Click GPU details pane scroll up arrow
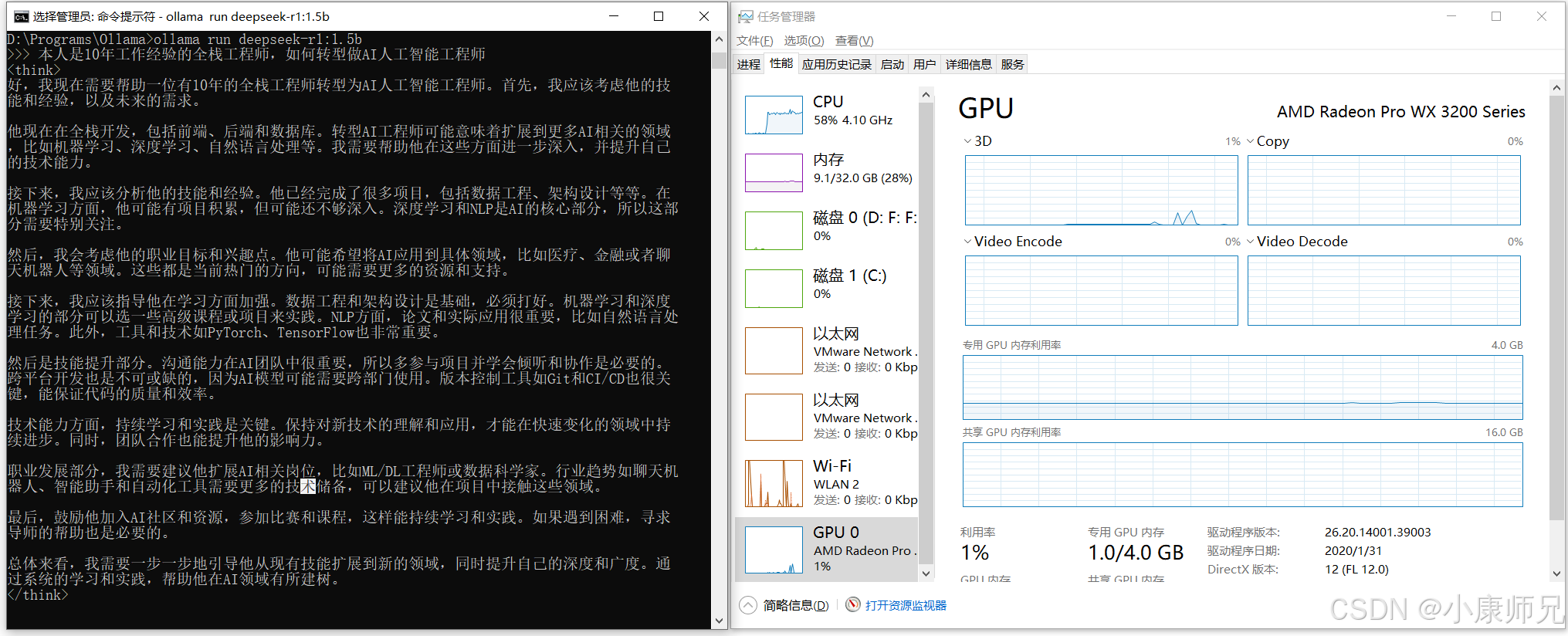This screenshot has width=1568, height=636. pos(1556,87)
